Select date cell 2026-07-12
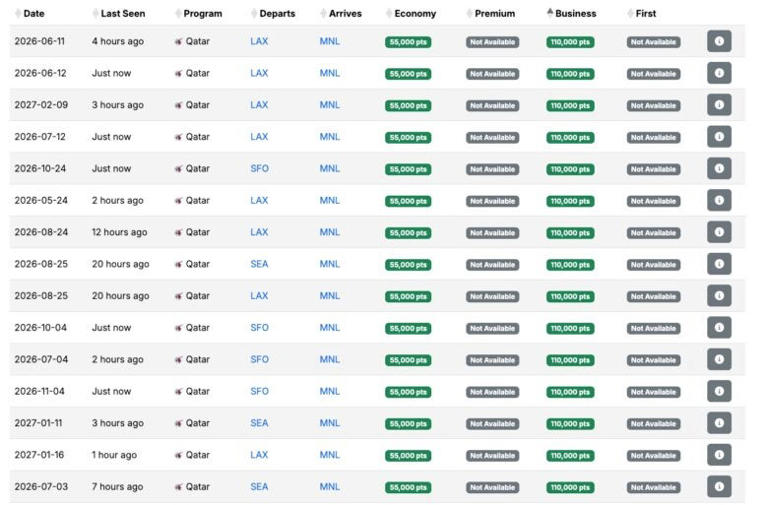 (x=40, y=137)
